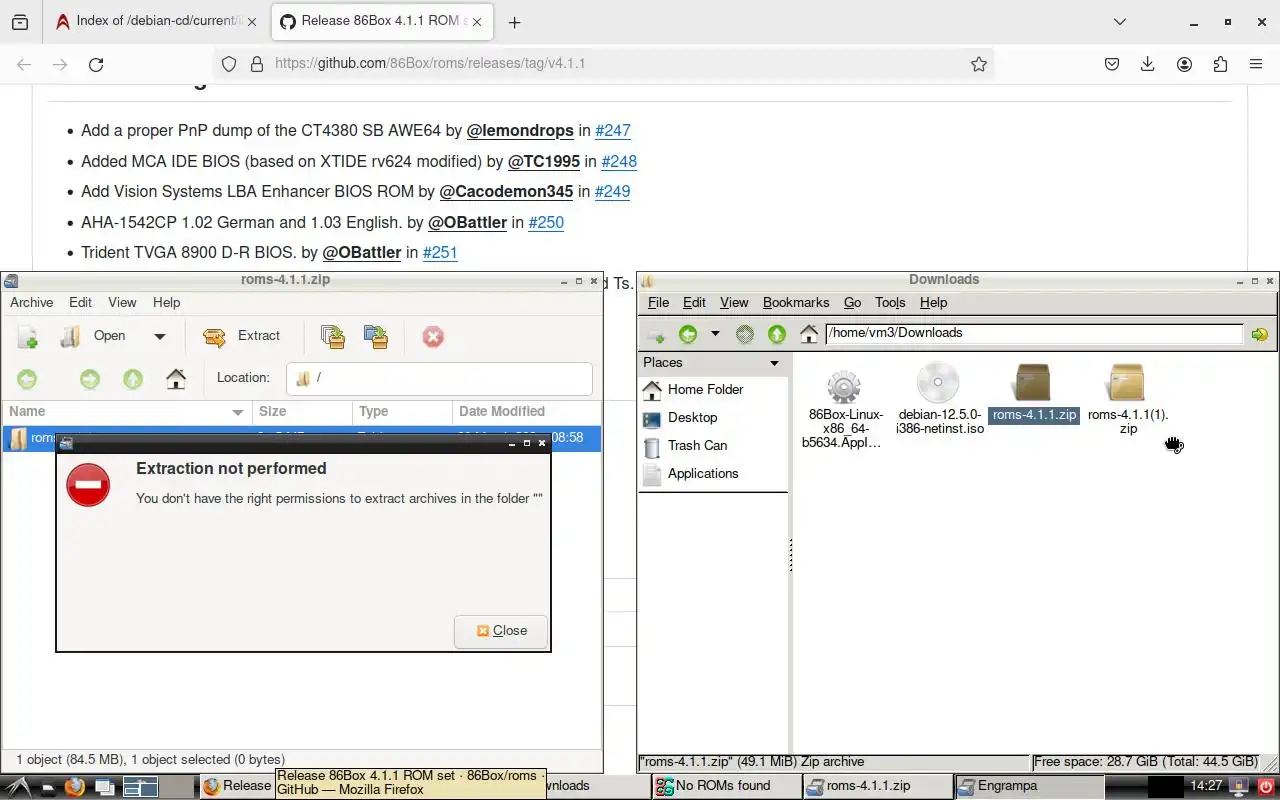Open the Bookmarks menu in file manager

point(795,302)
